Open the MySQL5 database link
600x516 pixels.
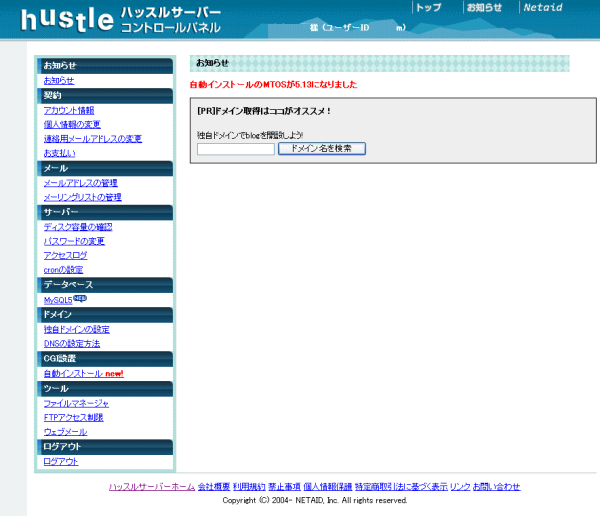click(x=58, y=300)
